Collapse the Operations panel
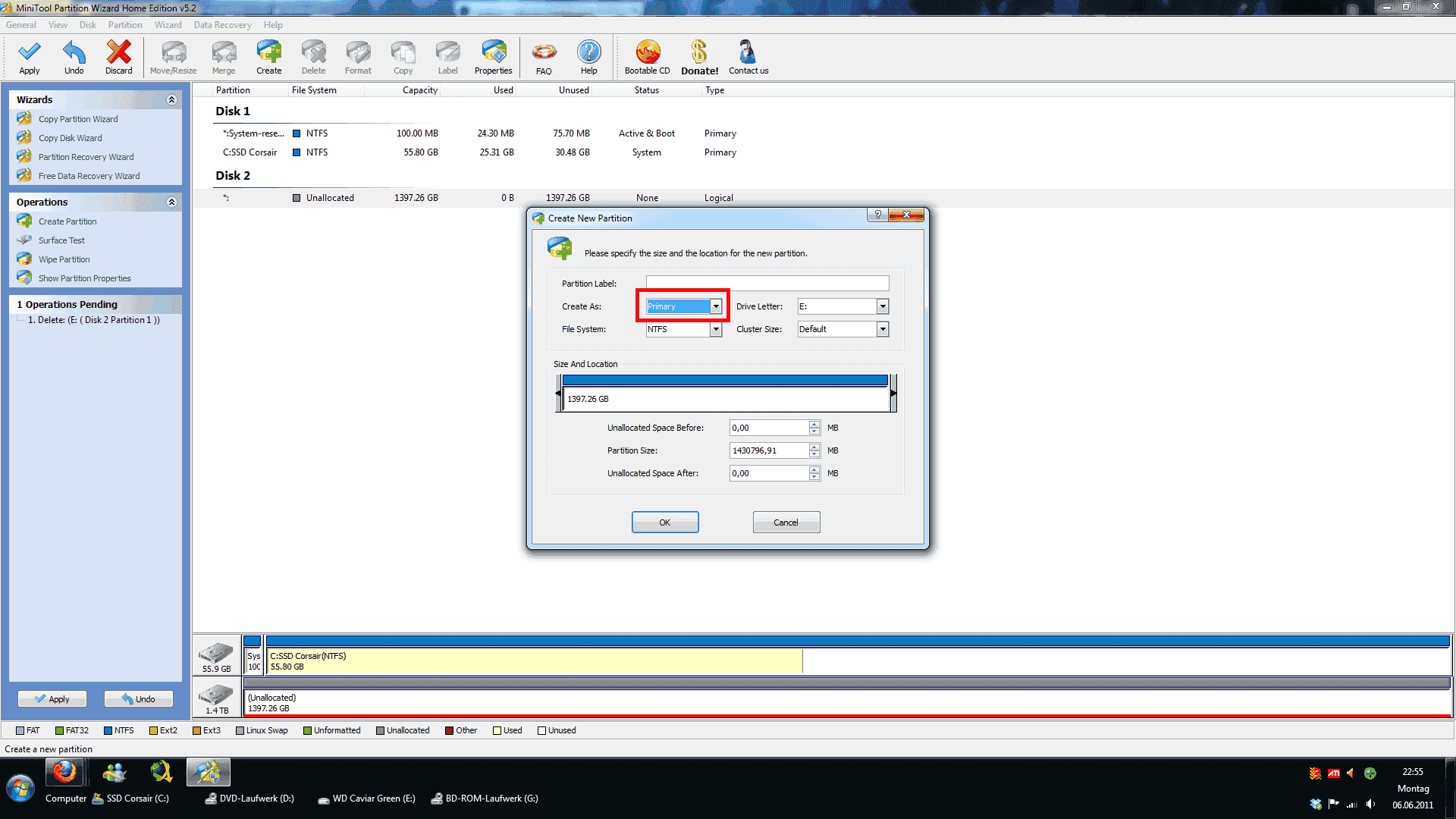This screenshot has height=819, width=1456. click(171, 202)
